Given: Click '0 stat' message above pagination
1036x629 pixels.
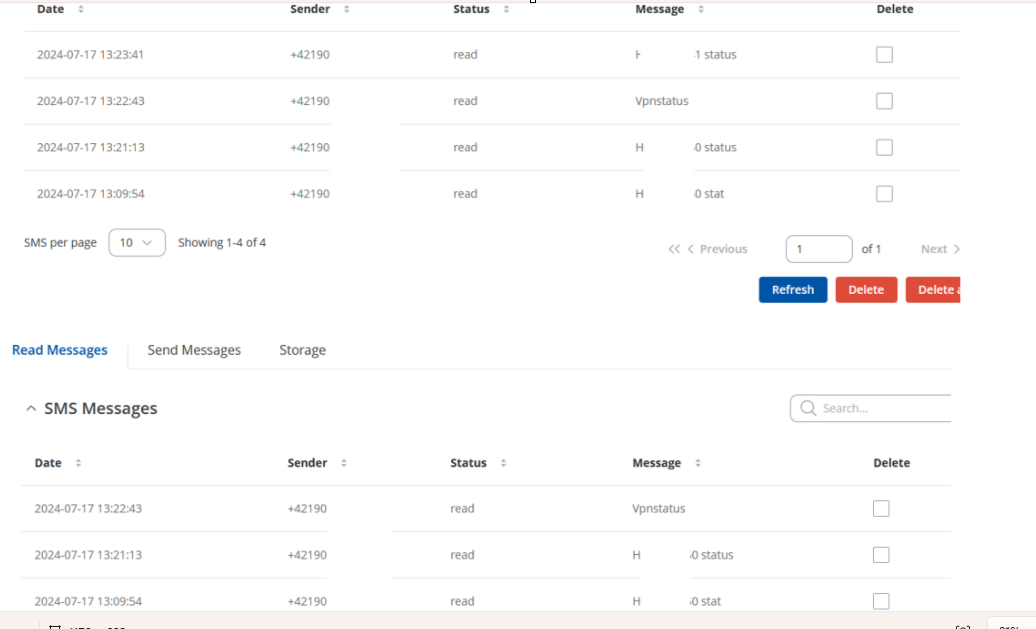Looking at the screenshot, I should [x=709, y=194].
